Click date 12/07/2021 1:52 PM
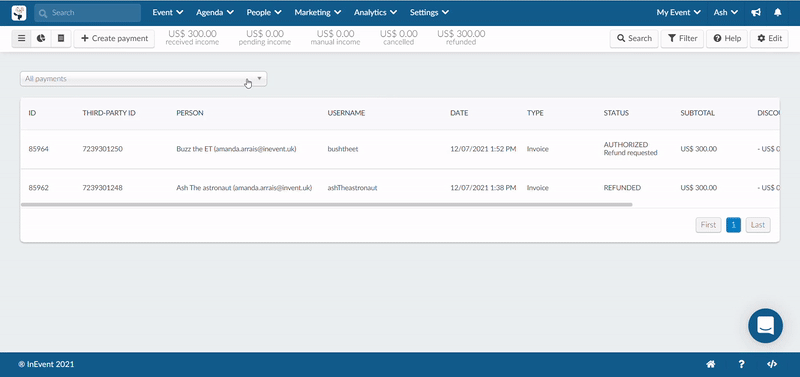Viewport: 800px width, 377px height. pos(483,149)
